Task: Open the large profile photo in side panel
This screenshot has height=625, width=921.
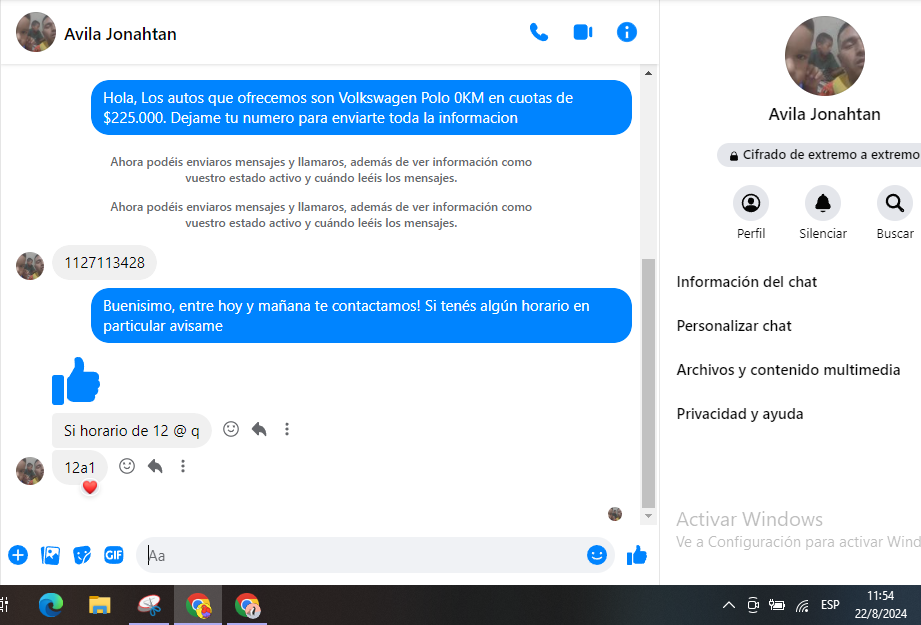Action: point(825,56)
